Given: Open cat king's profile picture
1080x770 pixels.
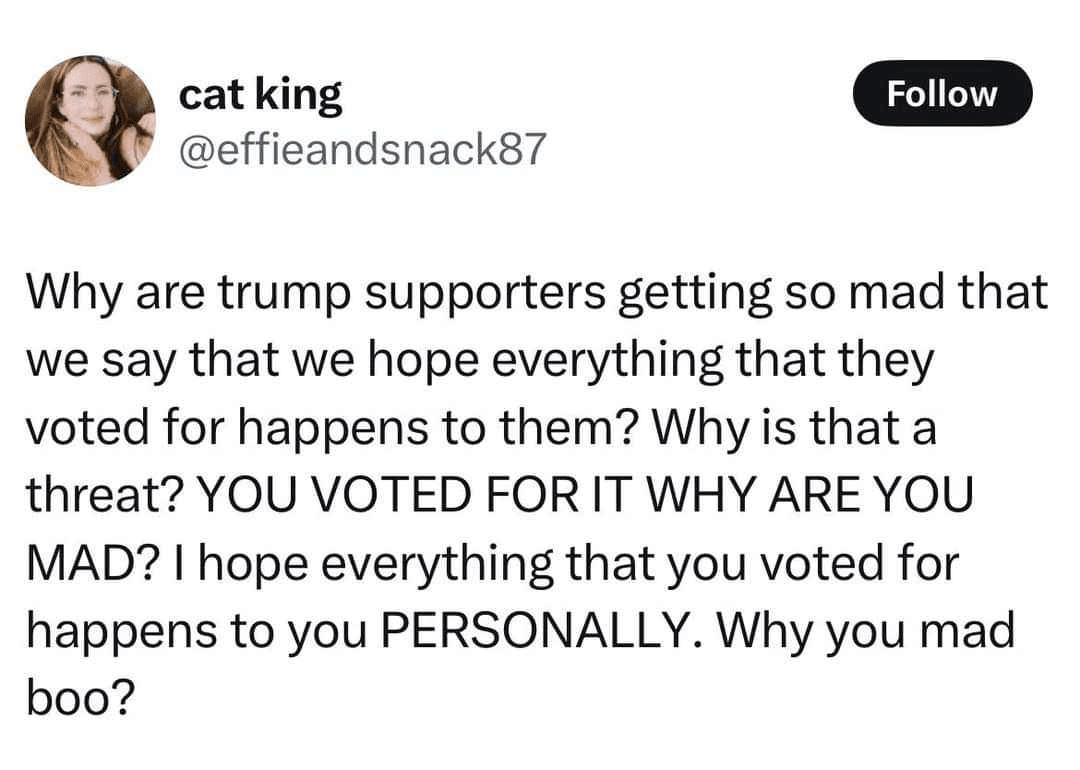Looking at the screenshot, I should [90, 121].
